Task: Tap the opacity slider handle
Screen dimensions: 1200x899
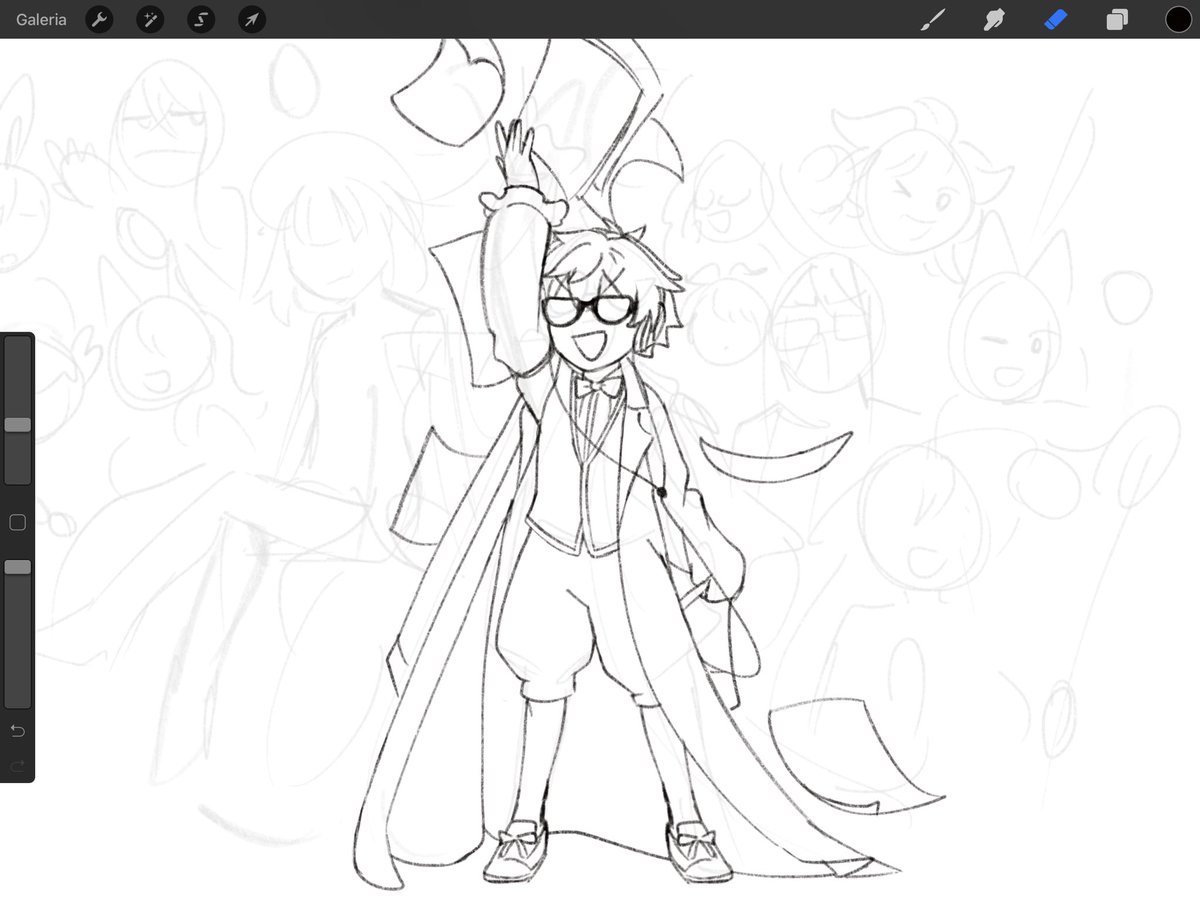Action: coord(16,567)
